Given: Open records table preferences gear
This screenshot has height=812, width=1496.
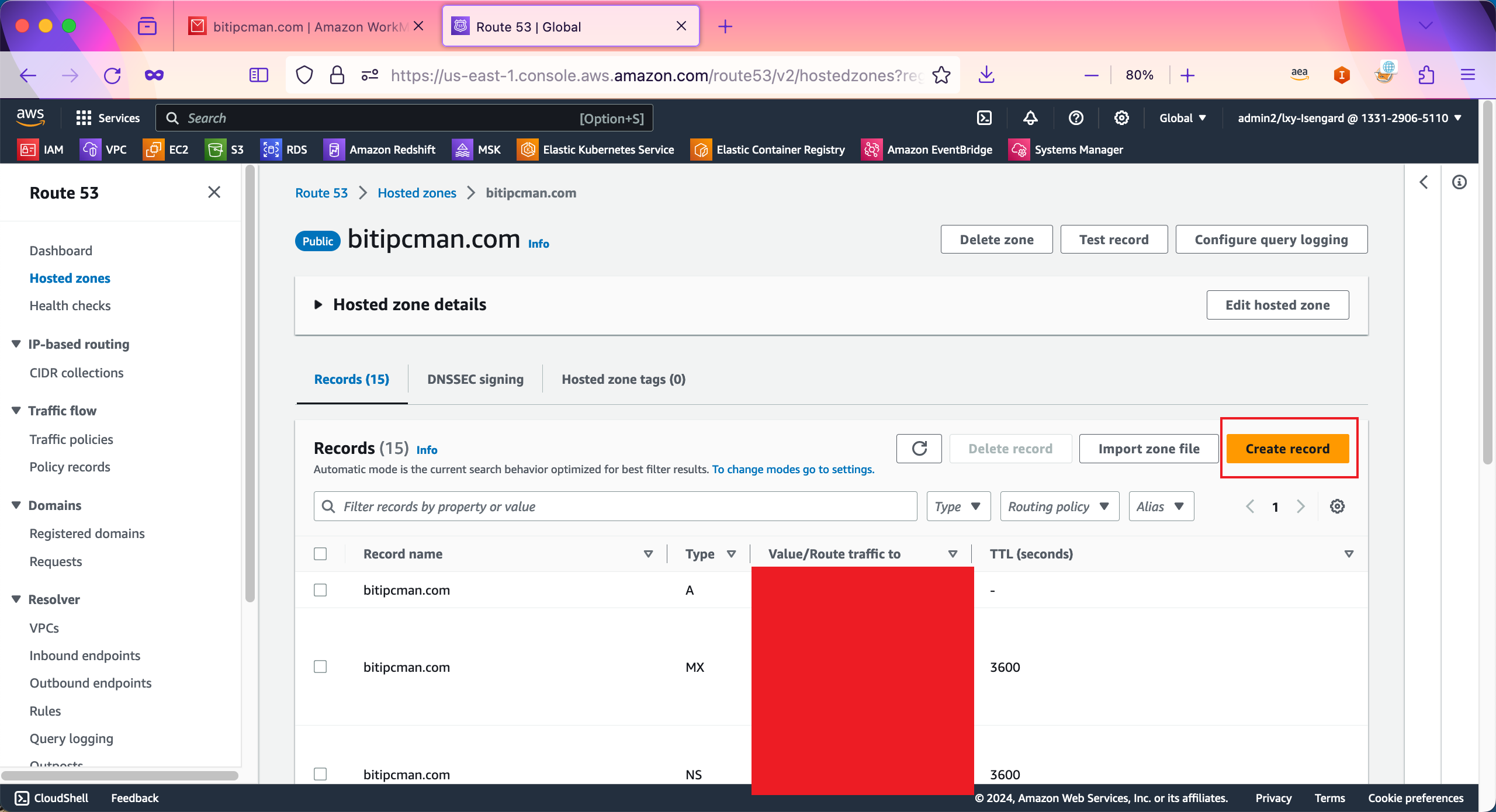Looking at the screenshot, I should pos(1338,506).
